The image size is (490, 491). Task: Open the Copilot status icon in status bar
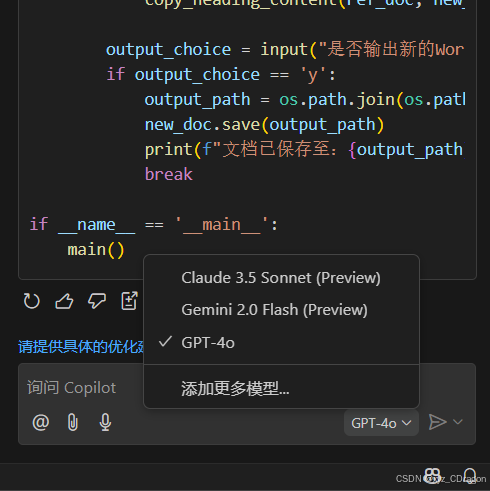[x=433, y=476]
